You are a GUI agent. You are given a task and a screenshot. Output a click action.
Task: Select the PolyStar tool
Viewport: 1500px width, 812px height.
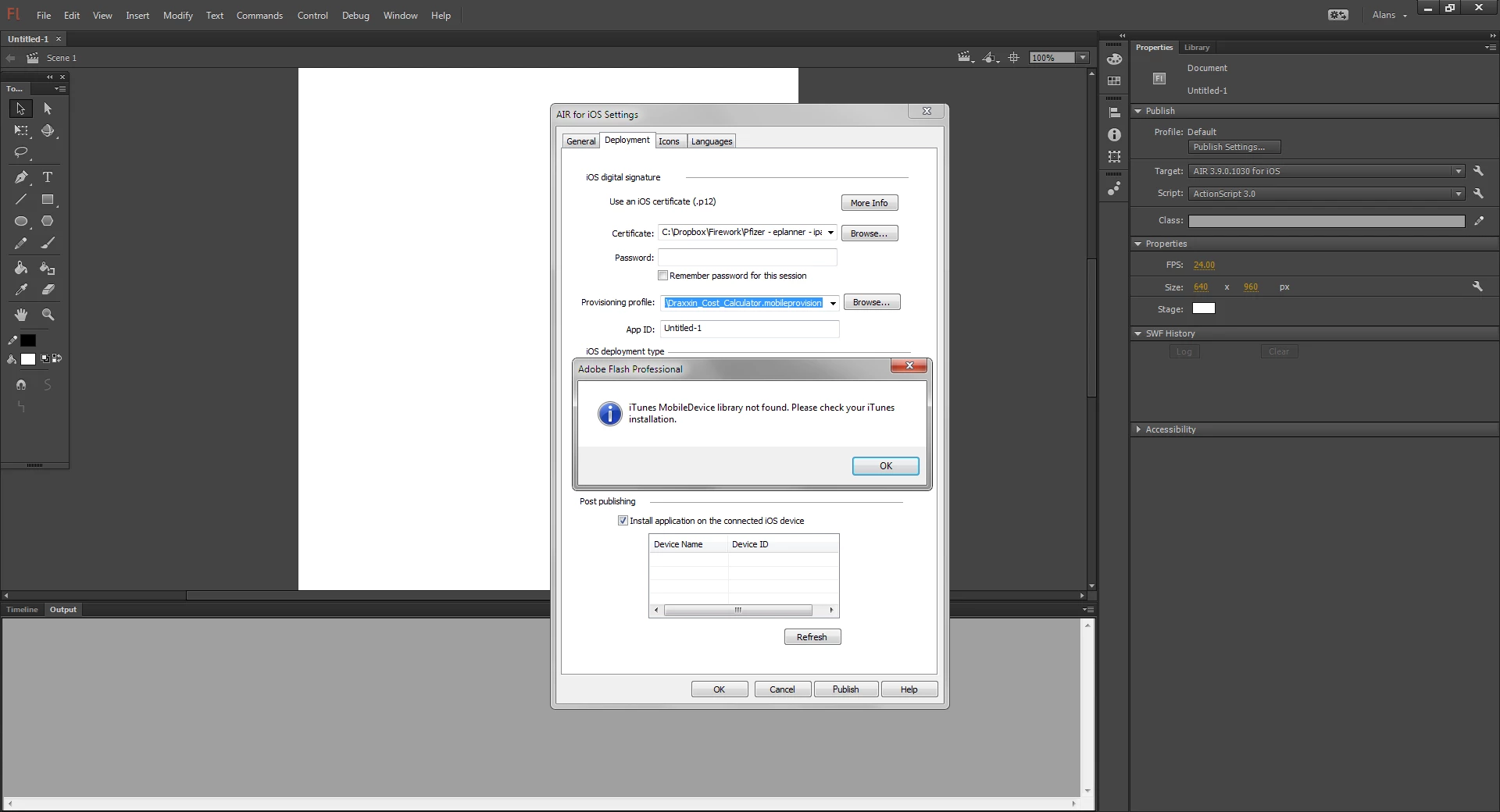(x=48, y=221)
